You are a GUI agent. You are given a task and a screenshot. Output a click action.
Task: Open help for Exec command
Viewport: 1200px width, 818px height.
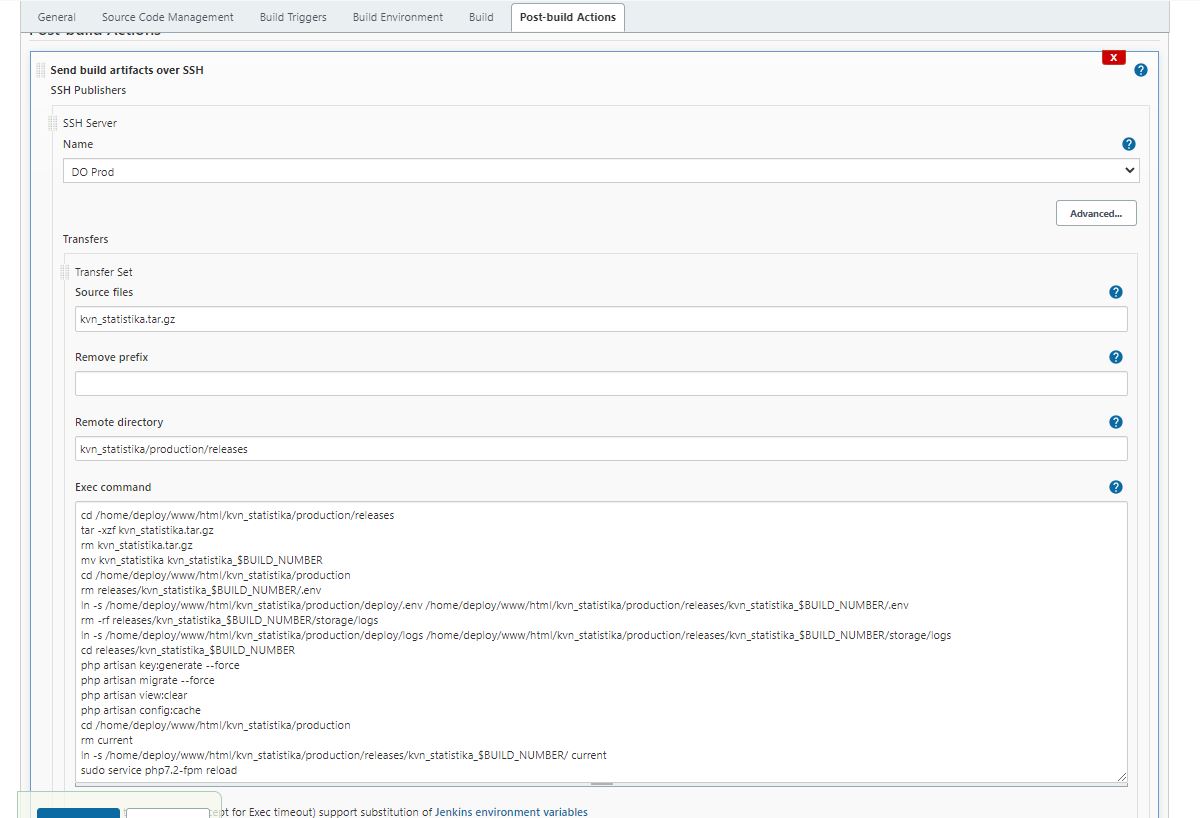coord(1115,487)
